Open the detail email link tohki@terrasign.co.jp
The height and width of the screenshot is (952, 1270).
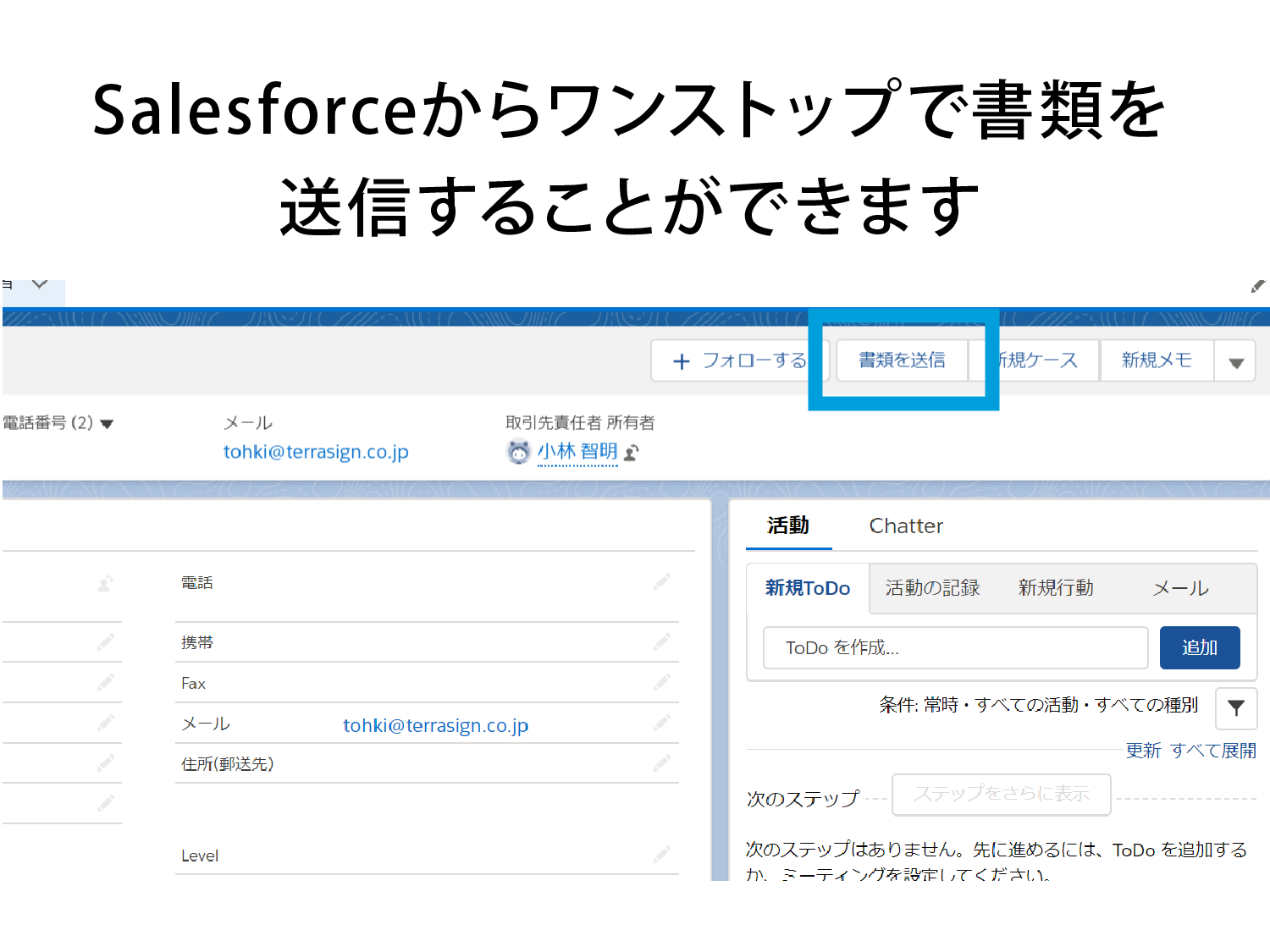(x=435, y=725)
